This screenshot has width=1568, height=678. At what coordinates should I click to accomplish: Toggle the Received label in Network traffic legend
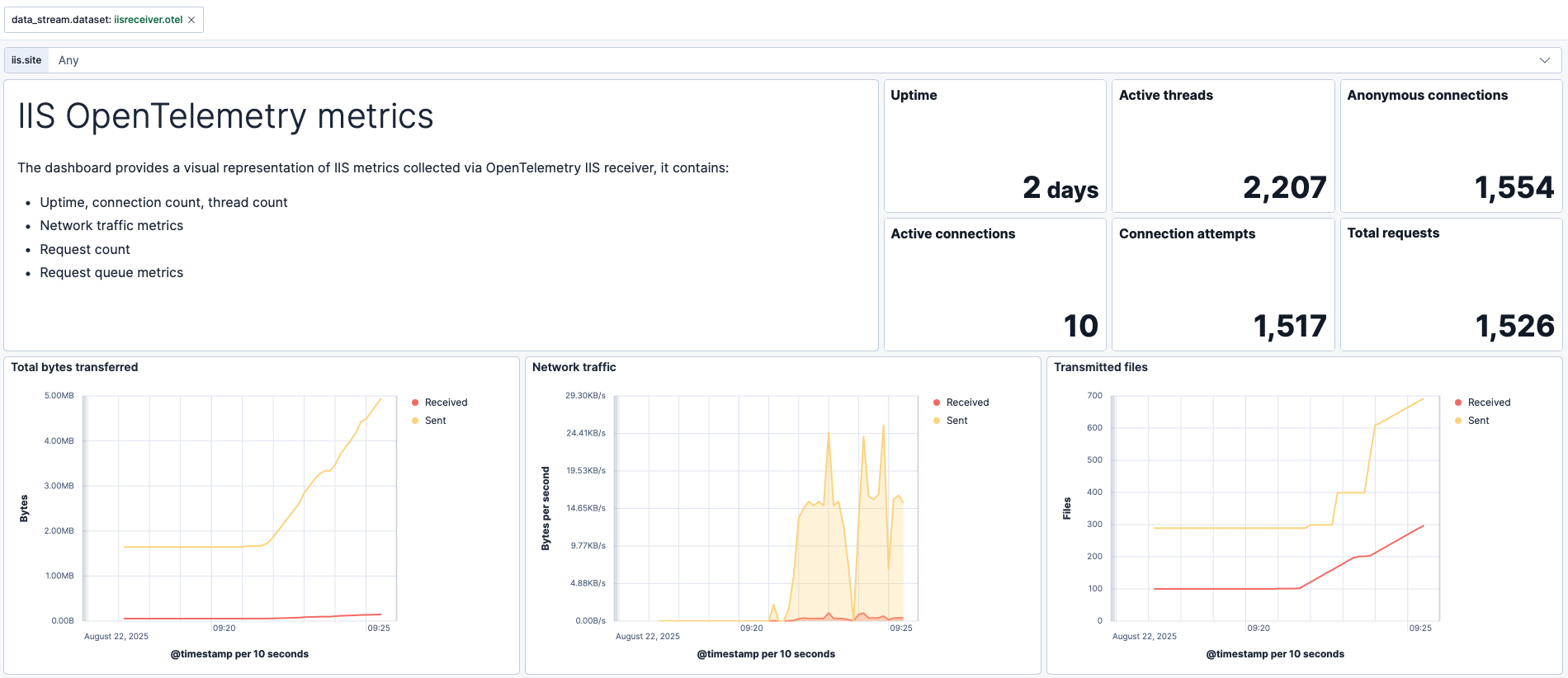(967, 403)
